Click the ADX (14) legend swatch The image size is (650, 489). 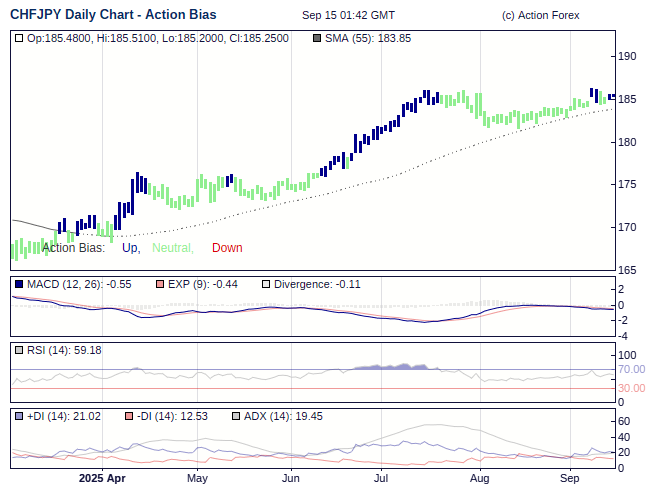(236, 416)
